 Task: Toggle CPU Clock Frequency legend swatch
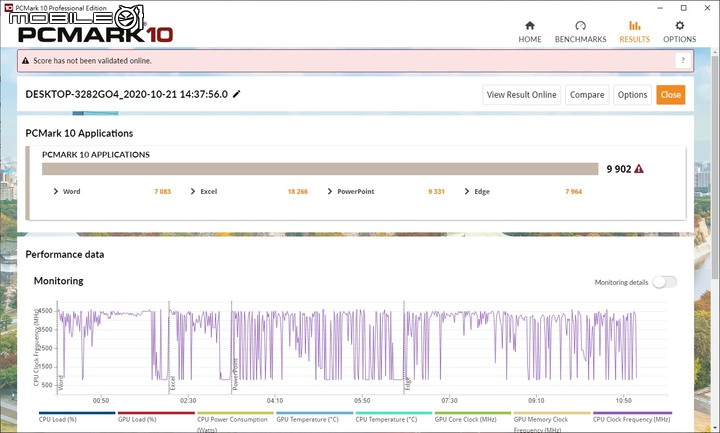pyautogui.click(x=632, y=413)
